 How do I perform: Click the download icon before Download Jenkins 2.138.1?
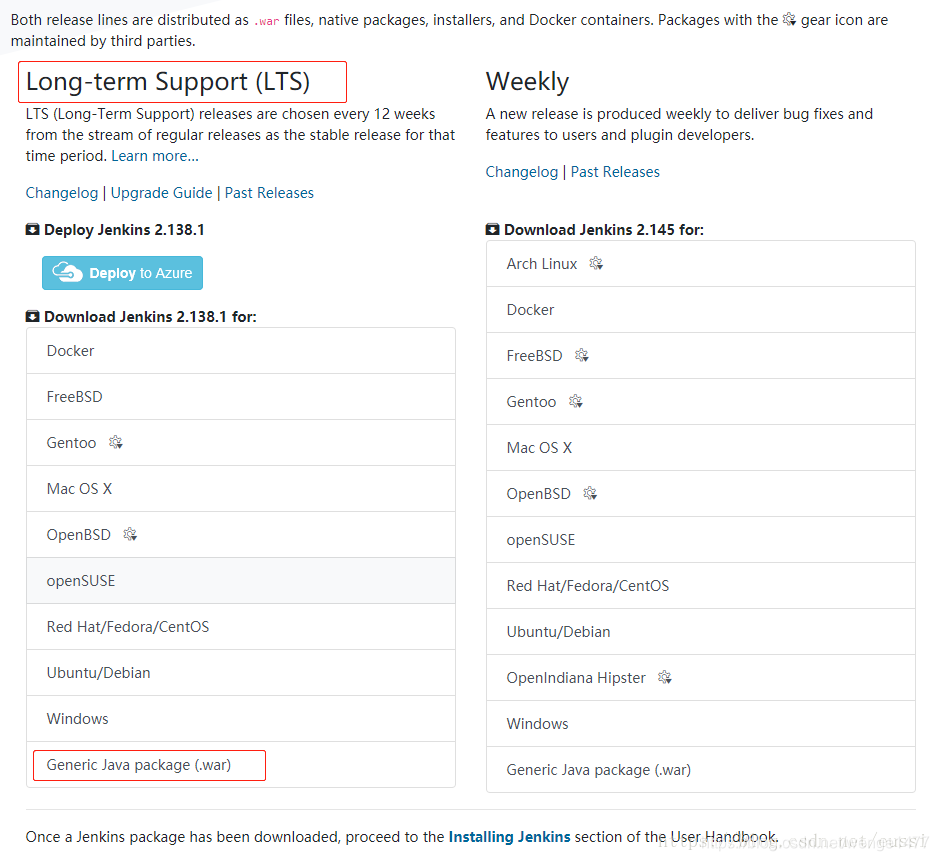pyautogui.click(x=32, y=316)
